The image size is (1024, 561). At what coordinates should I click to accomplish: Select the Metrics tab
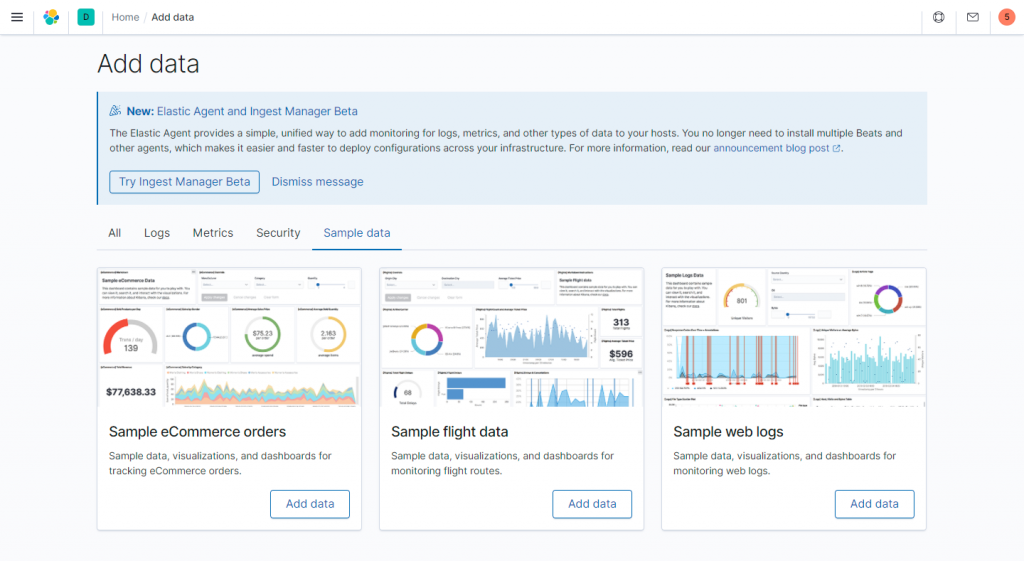(x=213, y=233)
